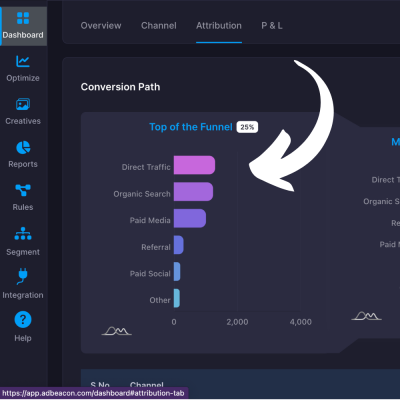Open the Help question-mark icon
The height and width of the screenshot is (400, 400).
coord(23,320)
